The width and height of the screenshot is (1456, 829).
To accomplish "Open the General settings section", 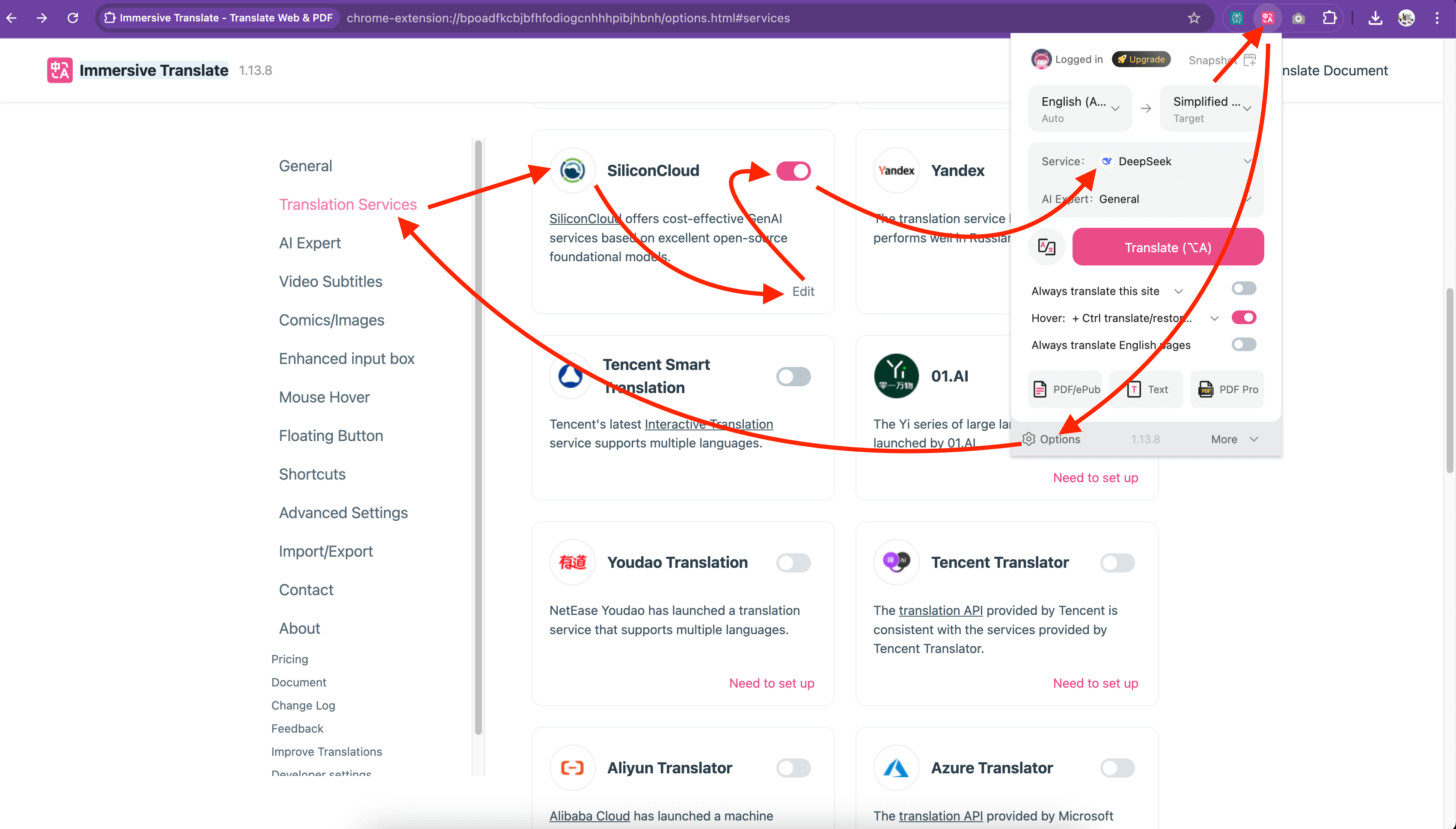I will point(305,166).
